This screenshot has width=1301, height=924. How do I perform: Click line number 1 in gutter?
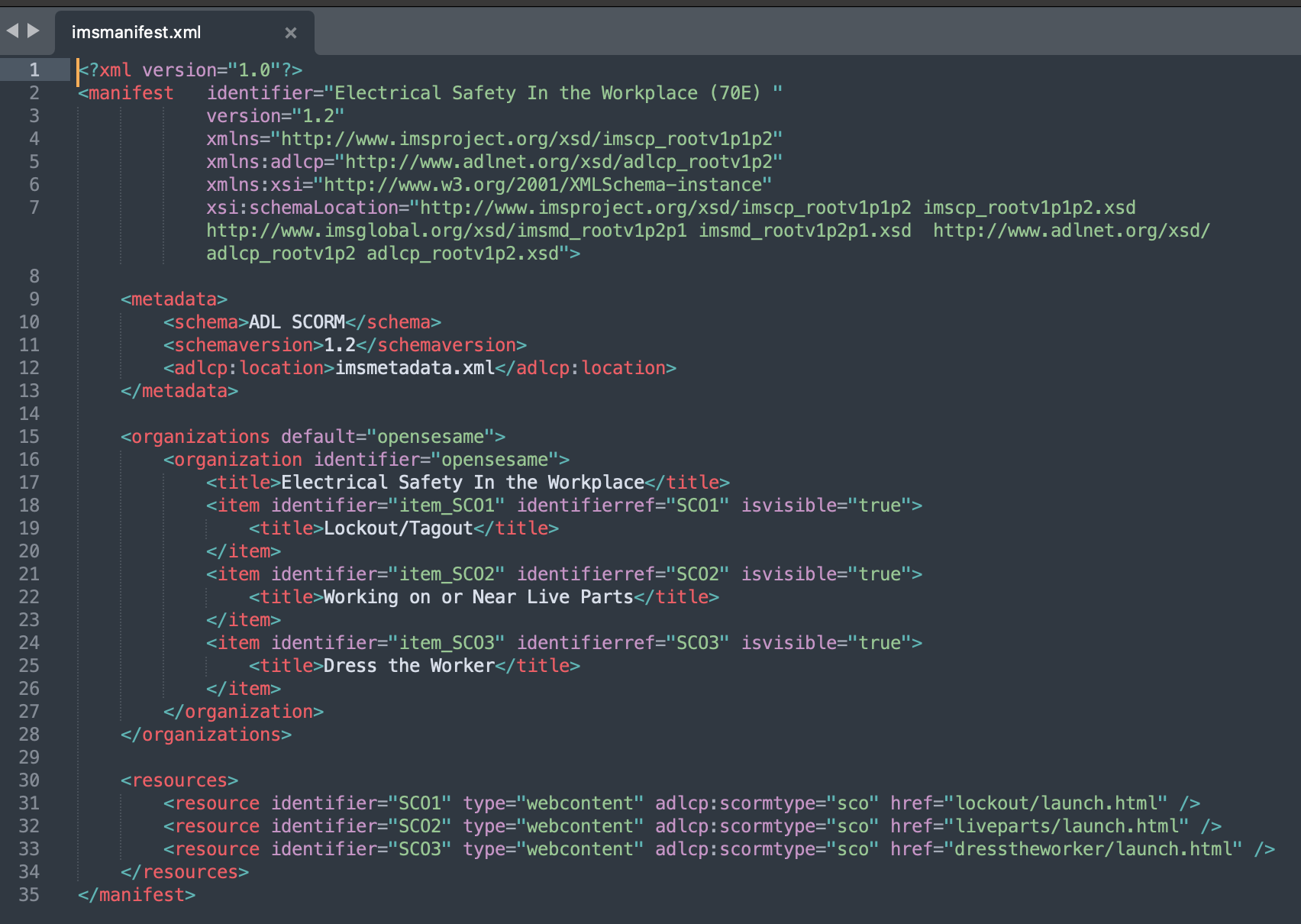click(x=34, y=70)
